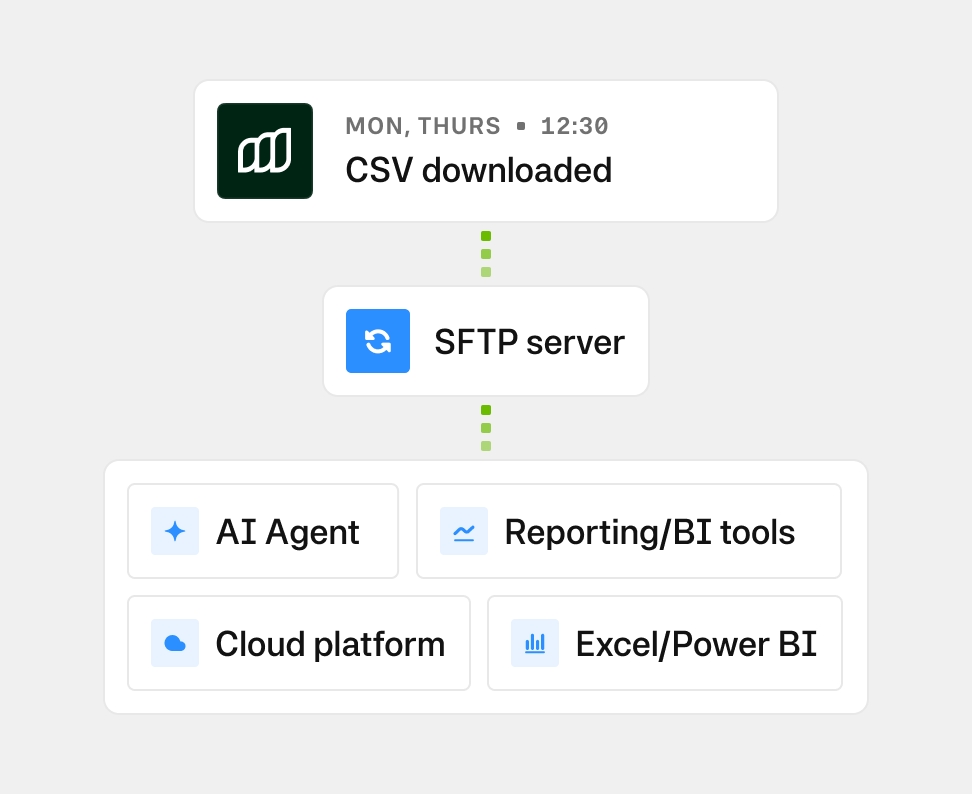Choose the AI Agent tile
This screenshot has height=794, width=972.
[263, 531]
